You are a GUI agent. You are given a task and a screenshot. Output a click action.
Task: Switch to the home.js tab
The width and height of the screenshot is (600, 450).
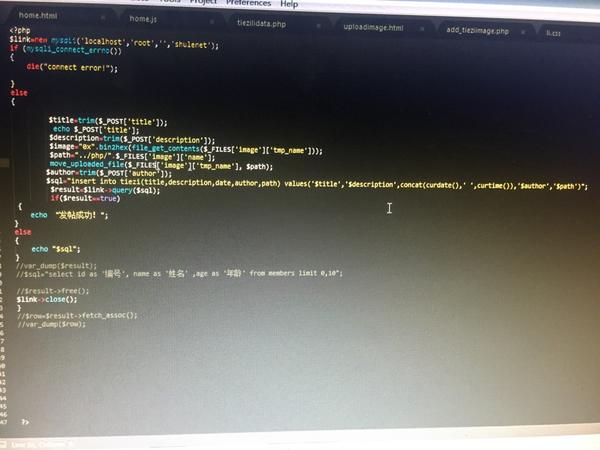pyautogui.click(x=143, y=19)
